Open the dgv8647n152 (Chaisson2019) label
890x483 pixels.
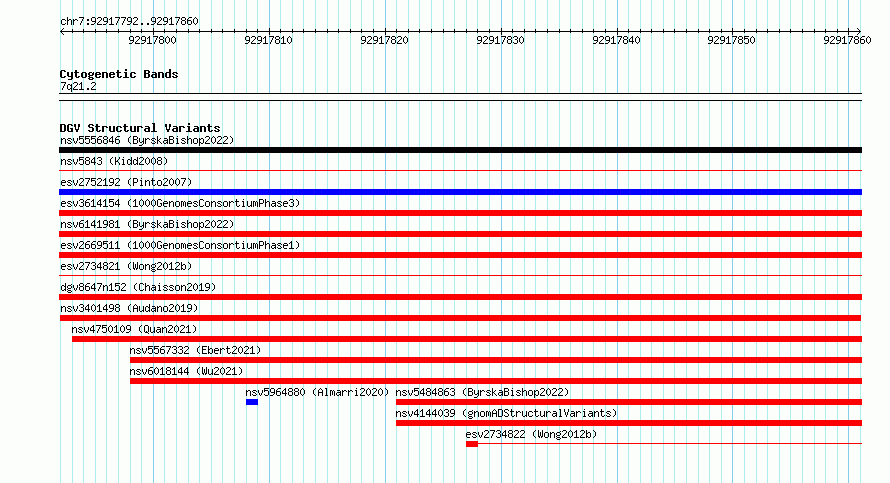point(138,287)
